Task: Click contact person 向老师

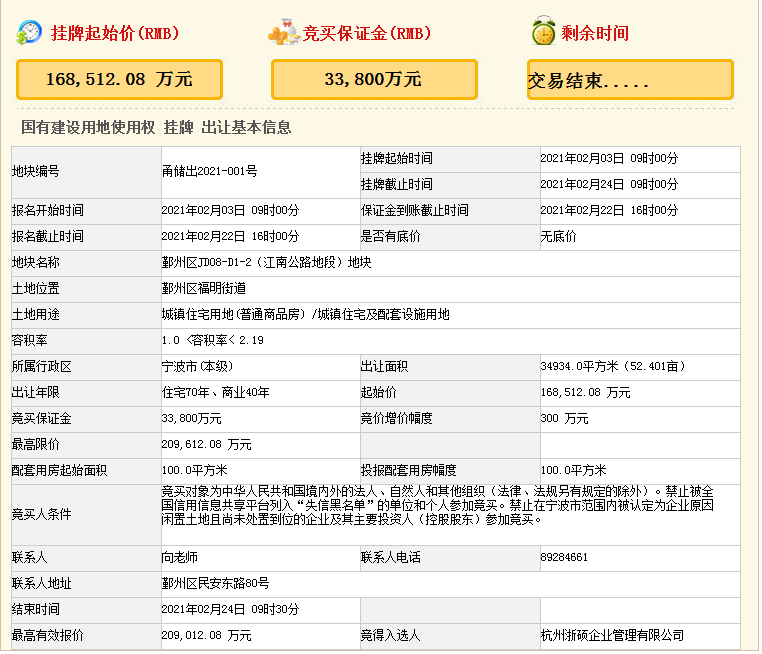Action: click(180, 557)
